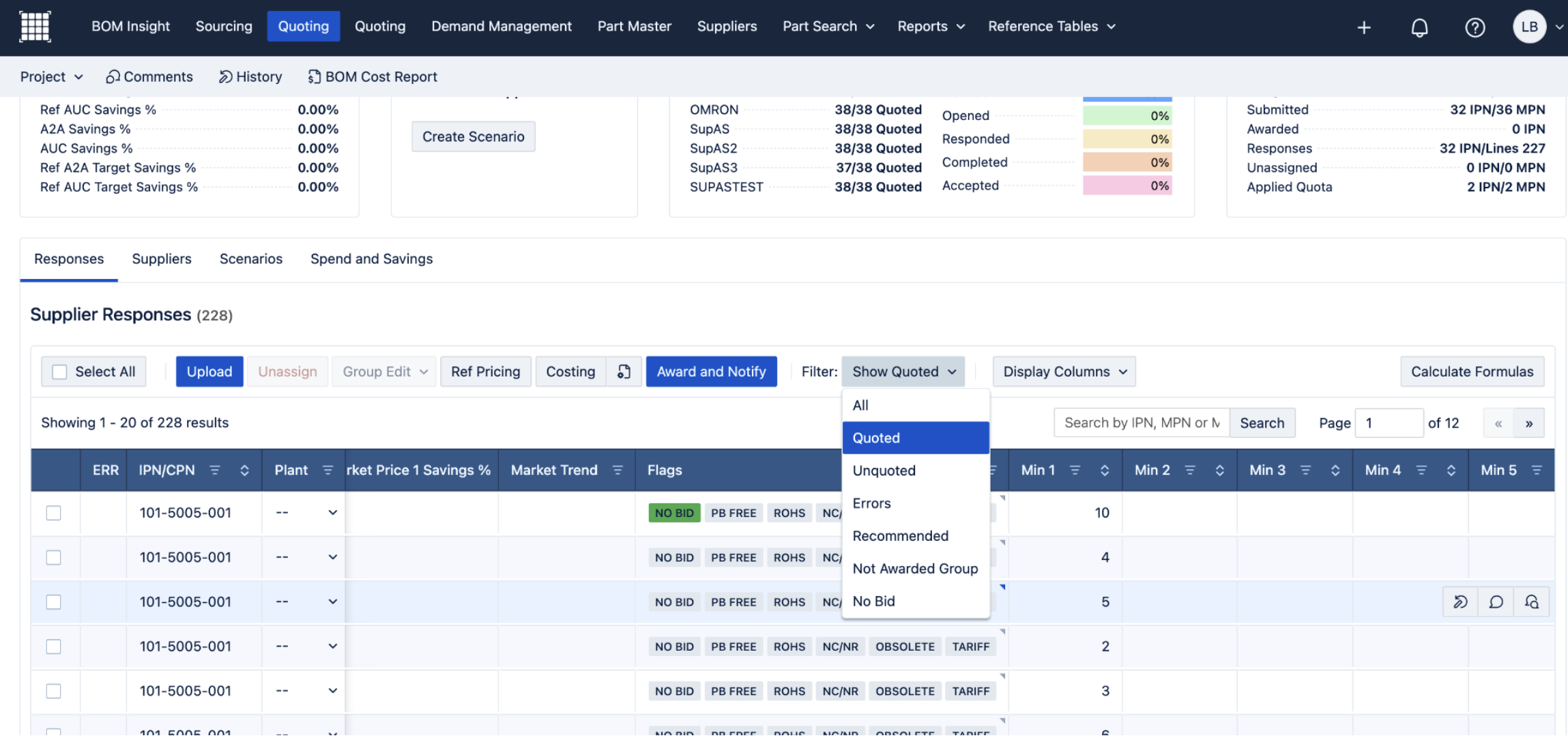1568x738 pixels.
Task: Click the refresh icon beside Costing
Action: [624, 372]
